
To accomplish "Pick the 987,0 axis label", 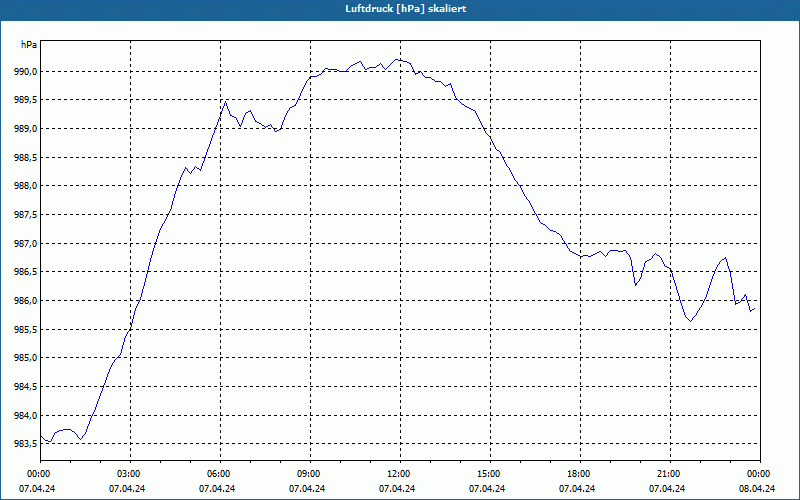I will tap(26, 243).
